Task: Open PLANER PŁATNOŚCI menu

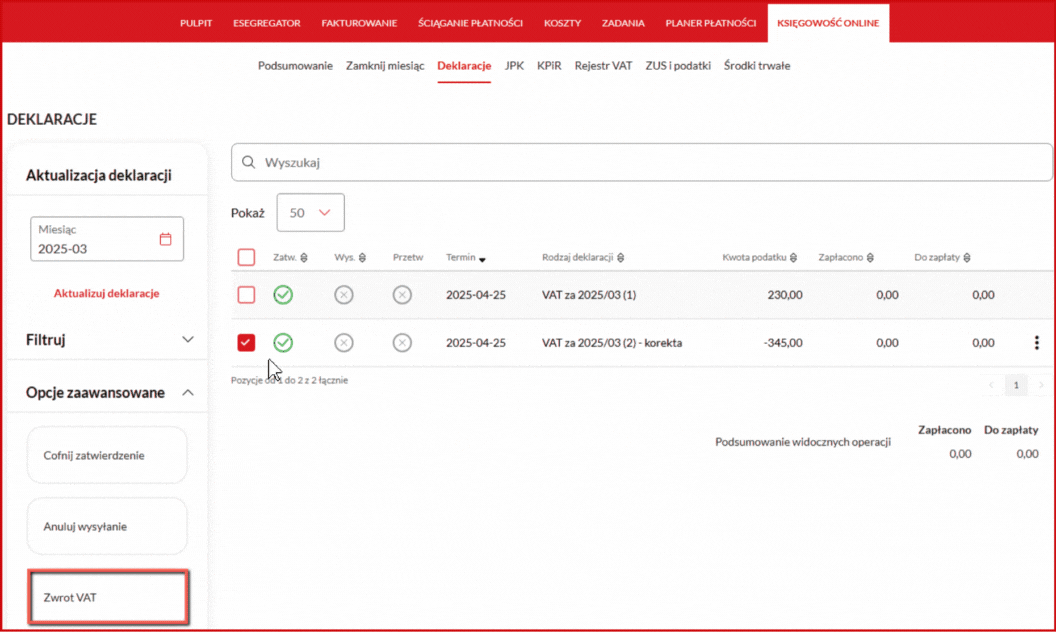Action: pyautogui.click(x=711, y=23)
